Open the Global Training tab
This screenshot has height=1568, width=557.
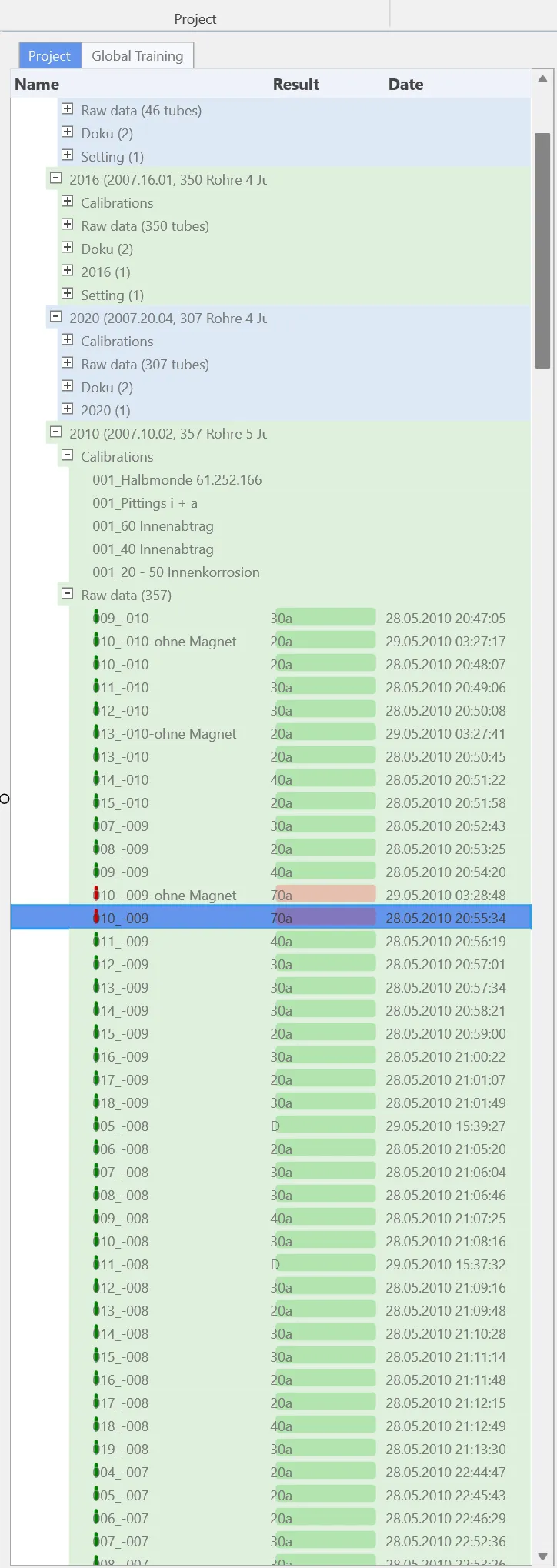coord(138,55)
